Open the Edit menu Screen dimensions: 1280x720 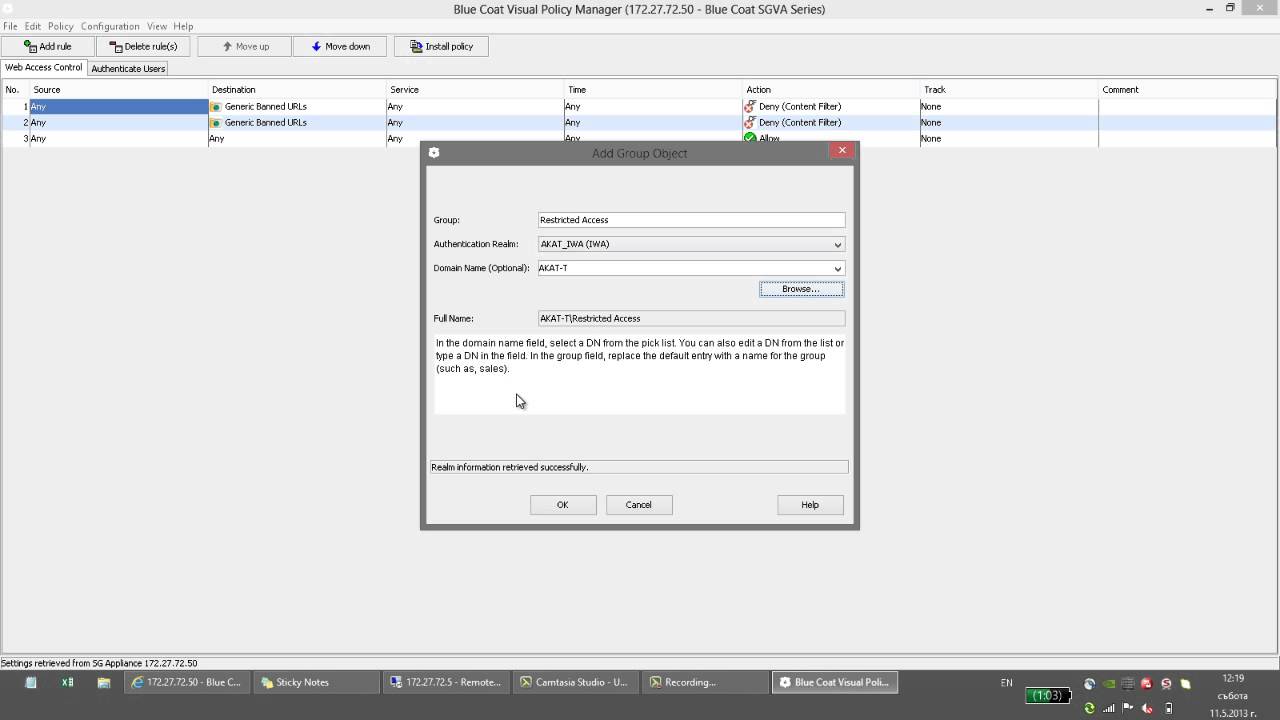33,26
